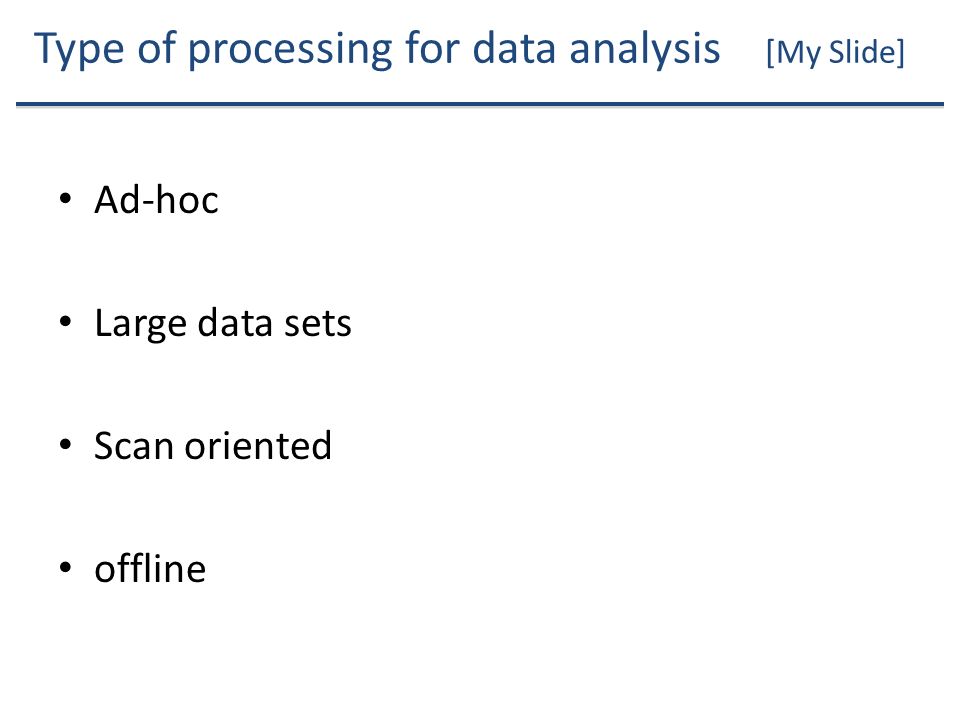Select the 'Large data sets' bullet text
960x720 pixels.
223,323
